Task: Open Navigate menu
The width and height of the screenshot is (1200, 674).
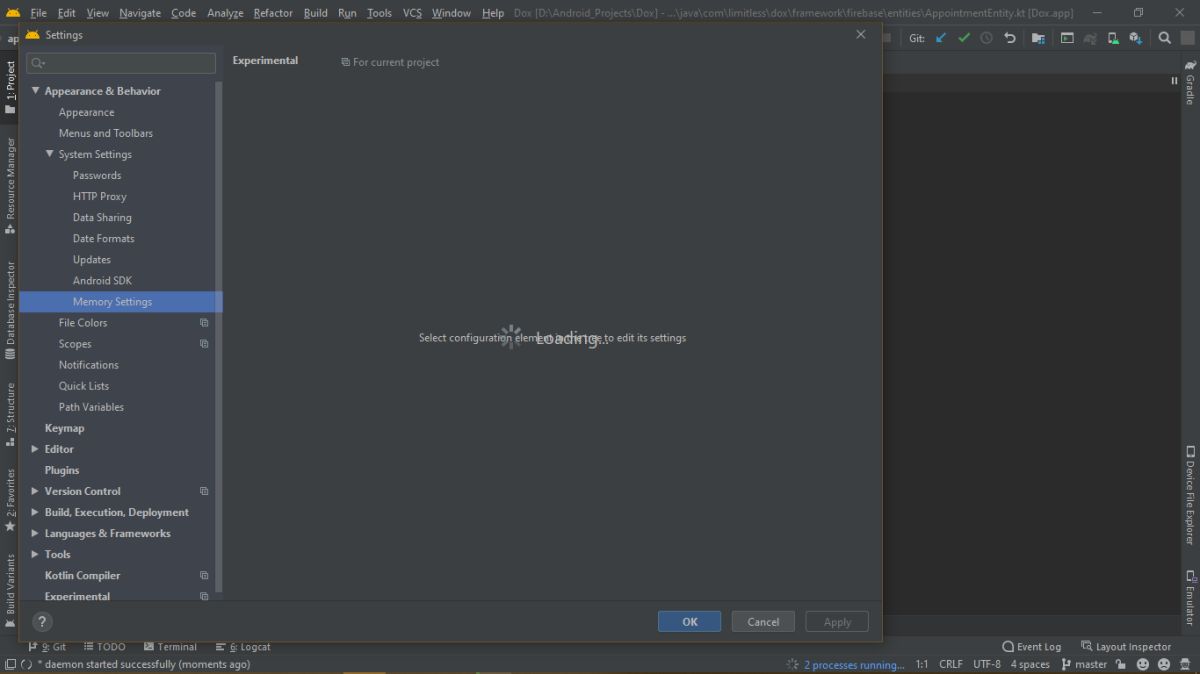Action: click(x=140, y=13)
